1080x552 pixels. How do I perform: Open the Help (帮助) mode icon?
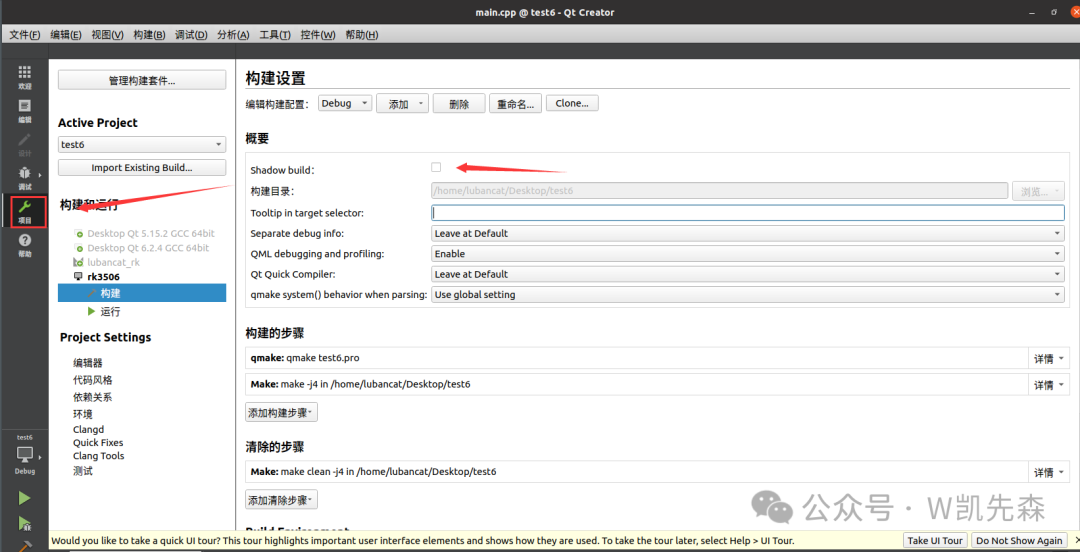(24, 245)
